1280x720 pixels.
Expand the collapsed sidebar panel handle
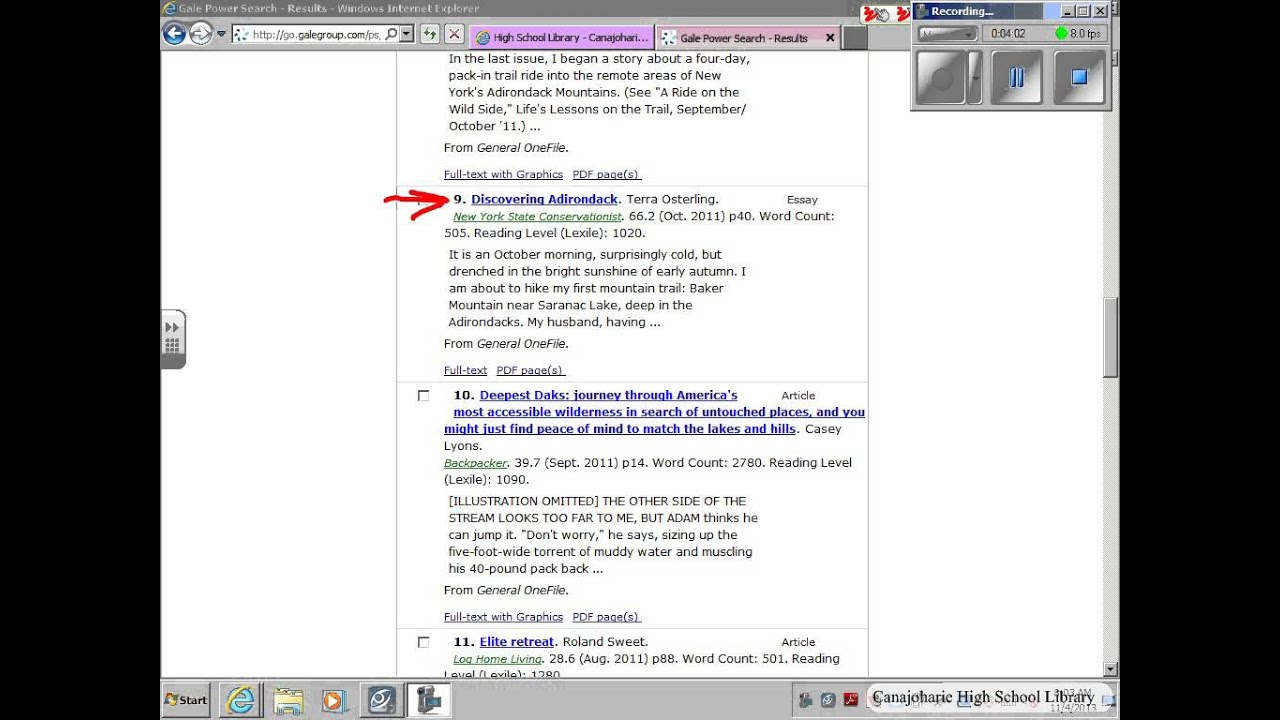pyautogui.click(x=173, y=339)
